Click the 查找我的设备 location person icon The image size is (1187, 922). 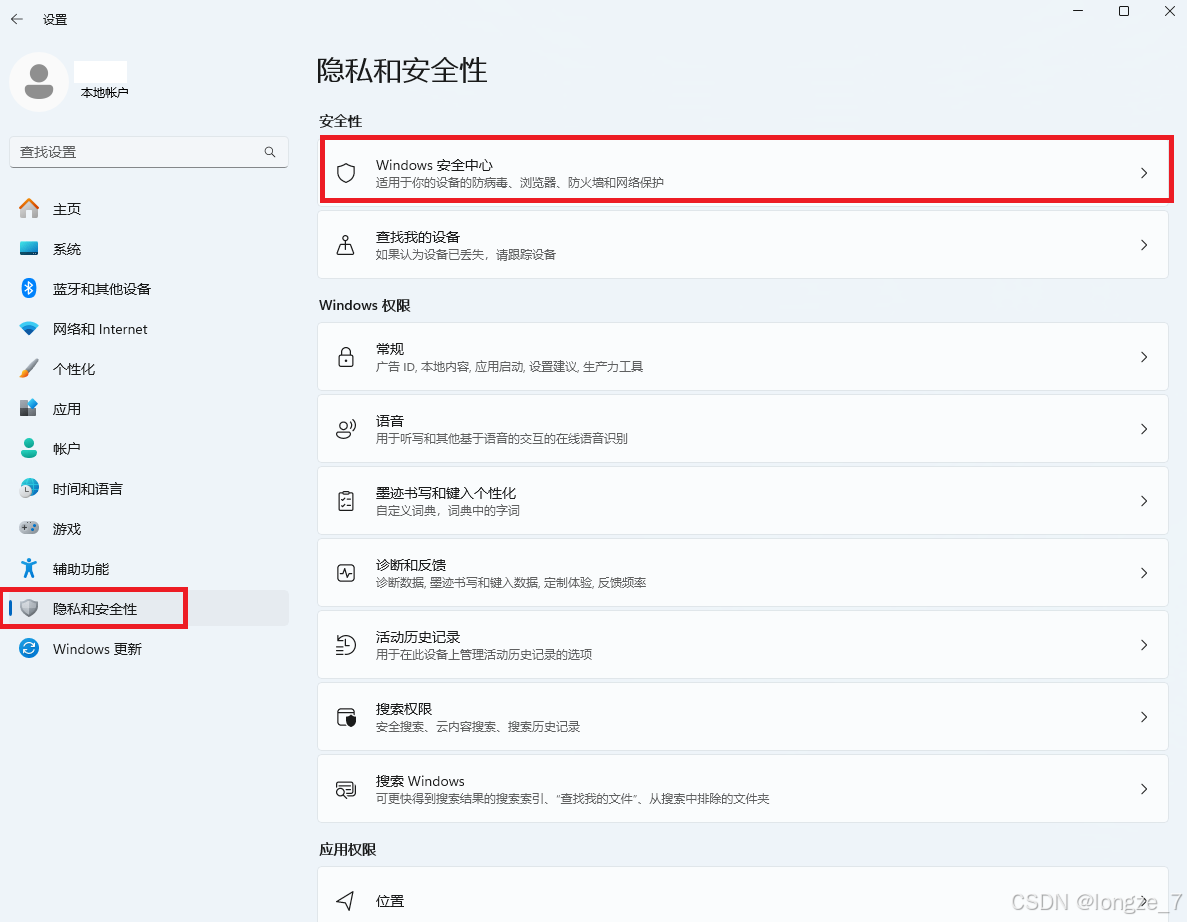[x=346, y=245]
